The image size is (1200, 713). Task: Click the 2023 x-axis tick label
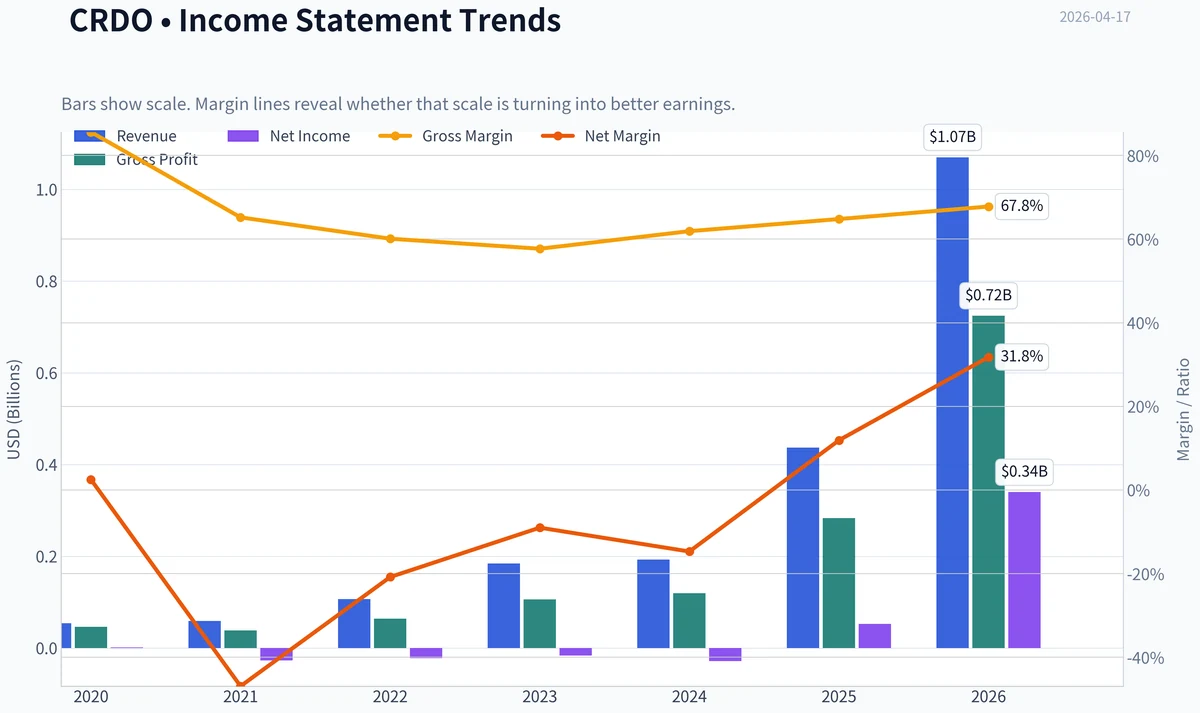(540, 696)
